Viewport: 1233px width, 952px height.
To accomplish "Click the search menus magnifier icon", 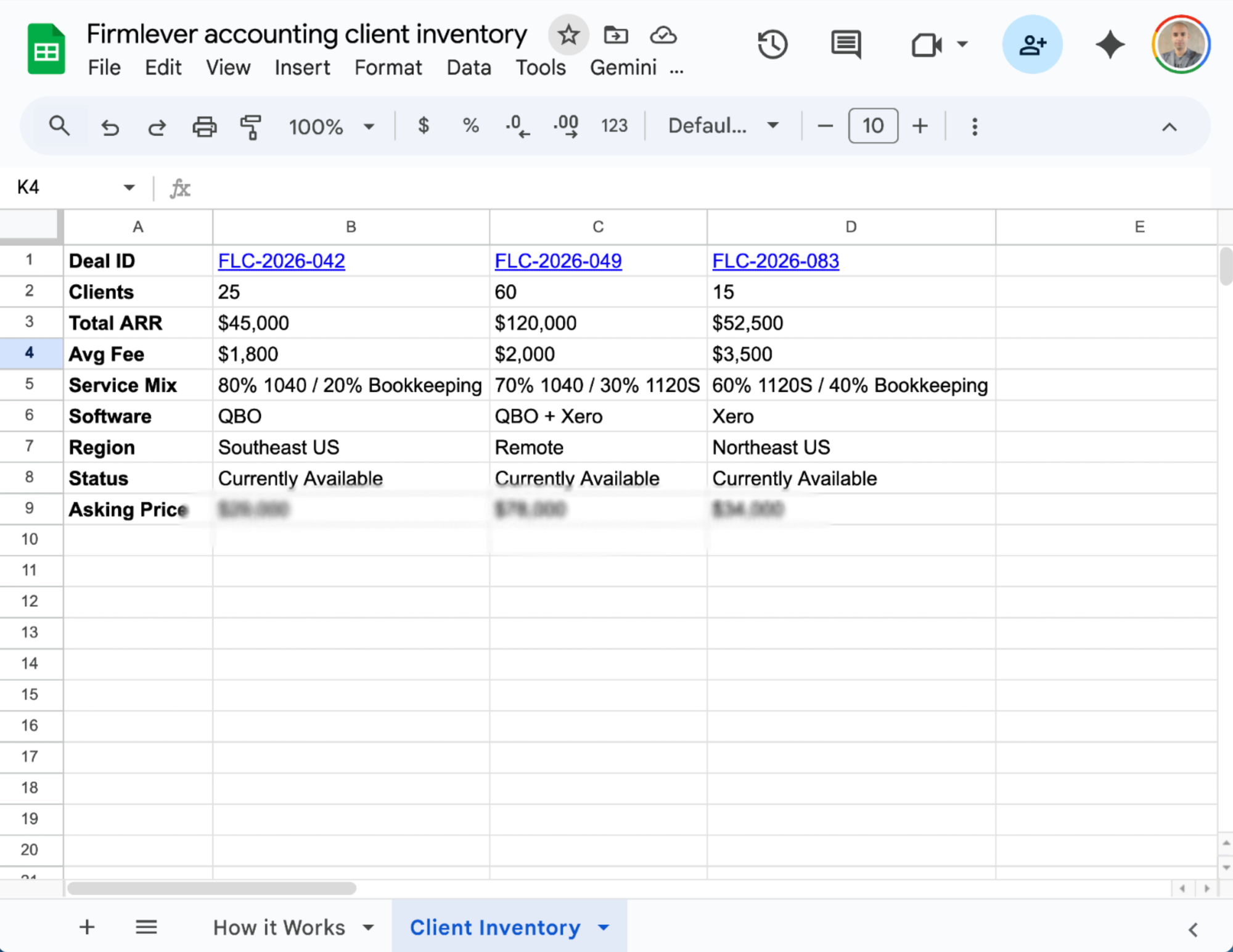I will coord(59,126).
